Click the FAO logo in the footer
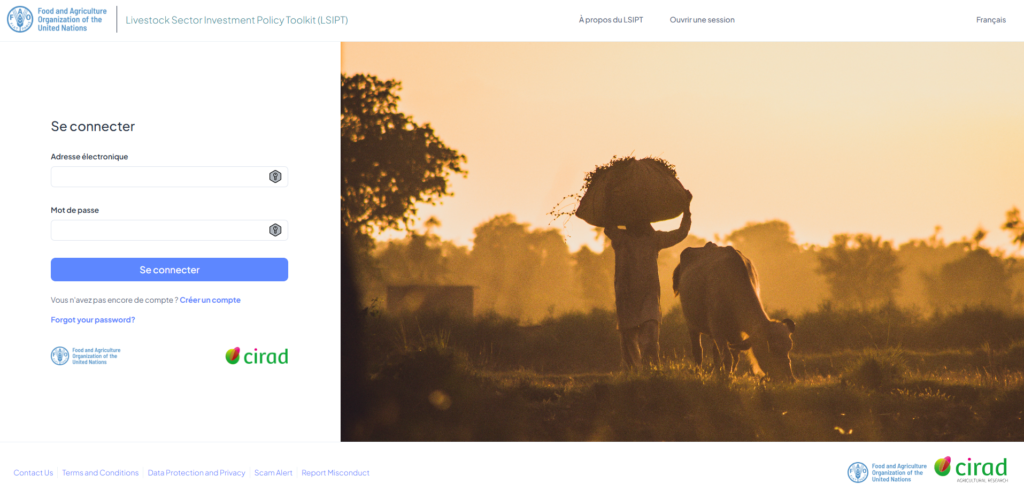 coord(887,472)
